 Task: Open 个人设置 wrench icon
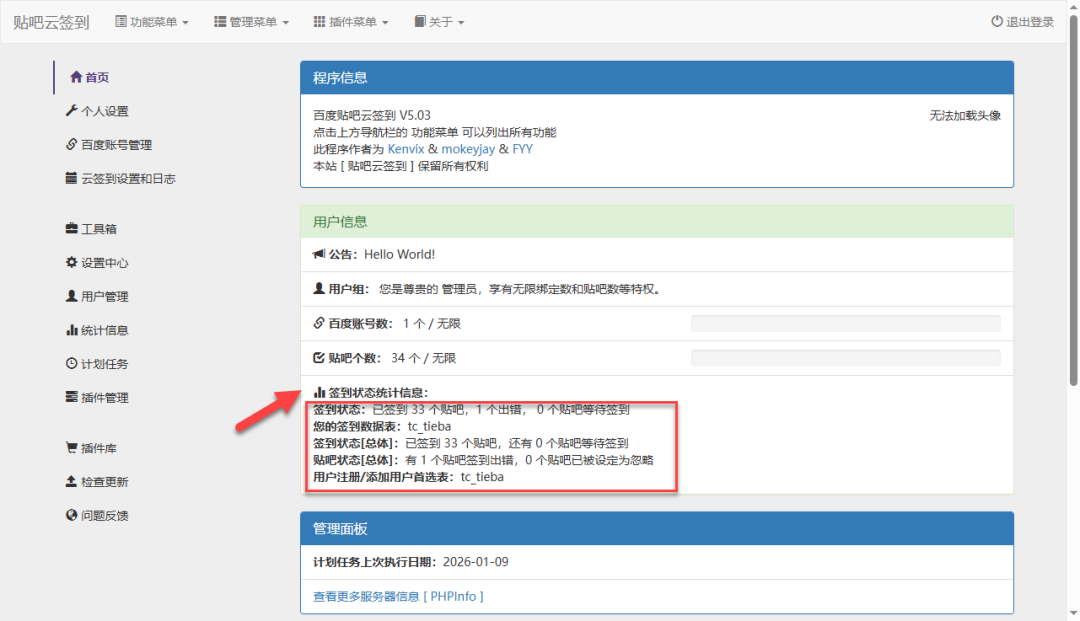71,110
